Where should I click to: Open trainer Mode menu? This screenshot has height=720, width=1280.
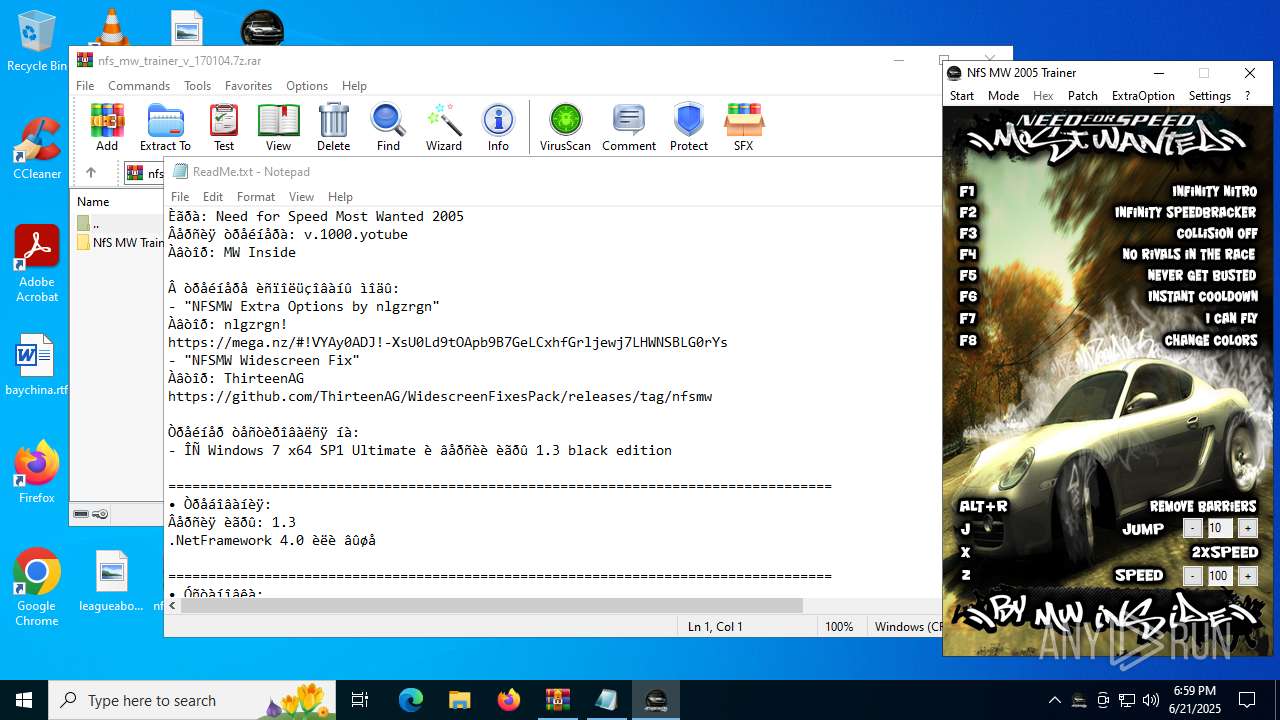[x=1003, y=96]
